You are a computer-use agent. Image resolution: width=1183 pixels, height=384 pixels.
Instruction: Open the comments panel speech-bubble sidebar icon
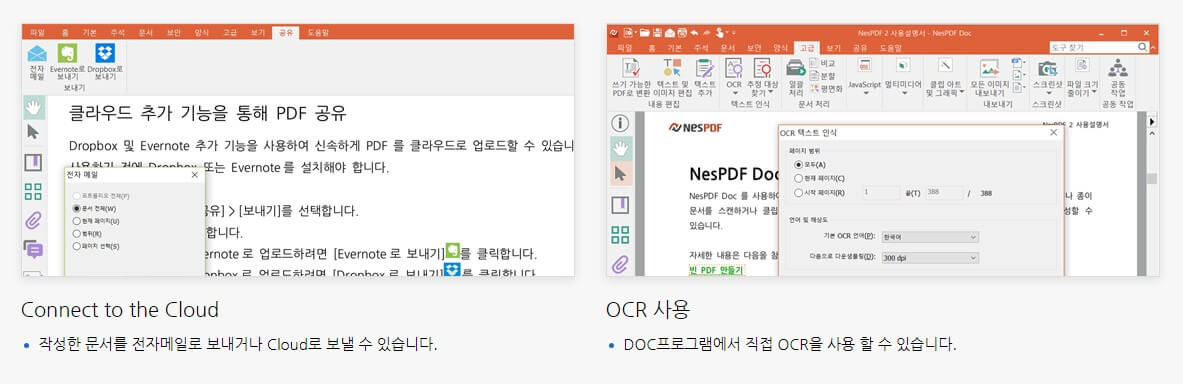33,250
